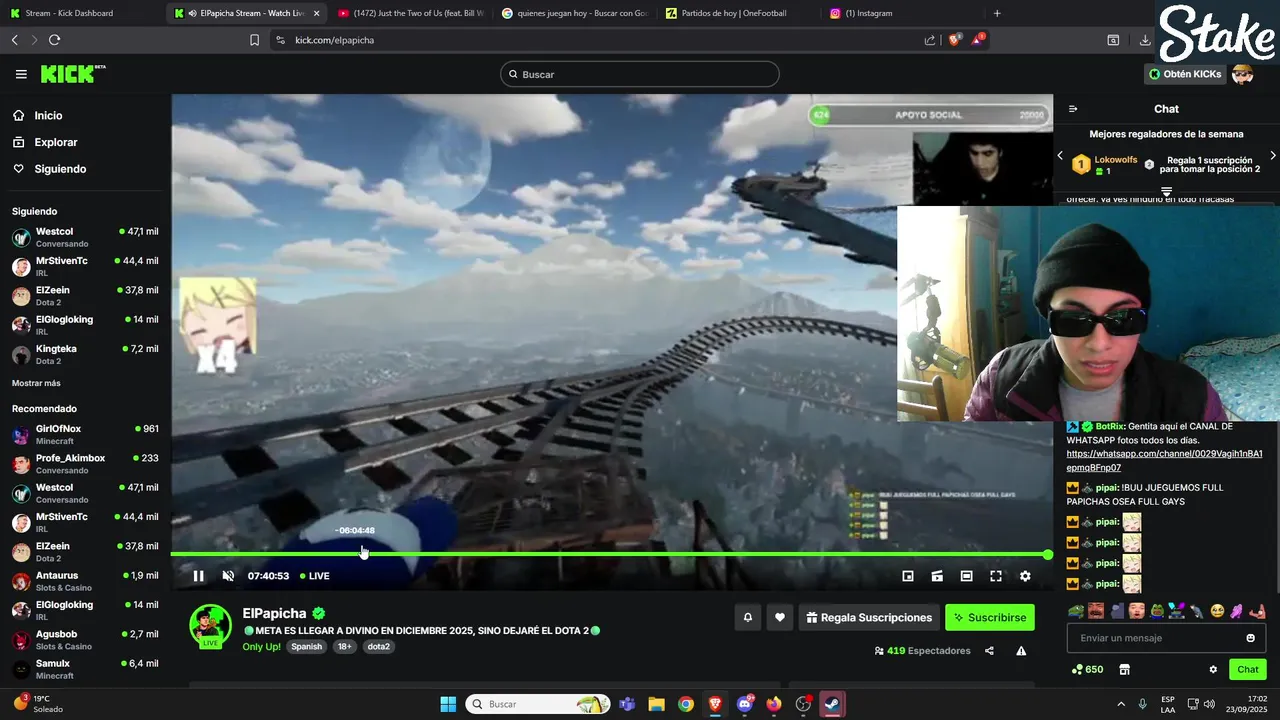
Task: Select the crying smiley quick emote
Action: coord(1217,611)
